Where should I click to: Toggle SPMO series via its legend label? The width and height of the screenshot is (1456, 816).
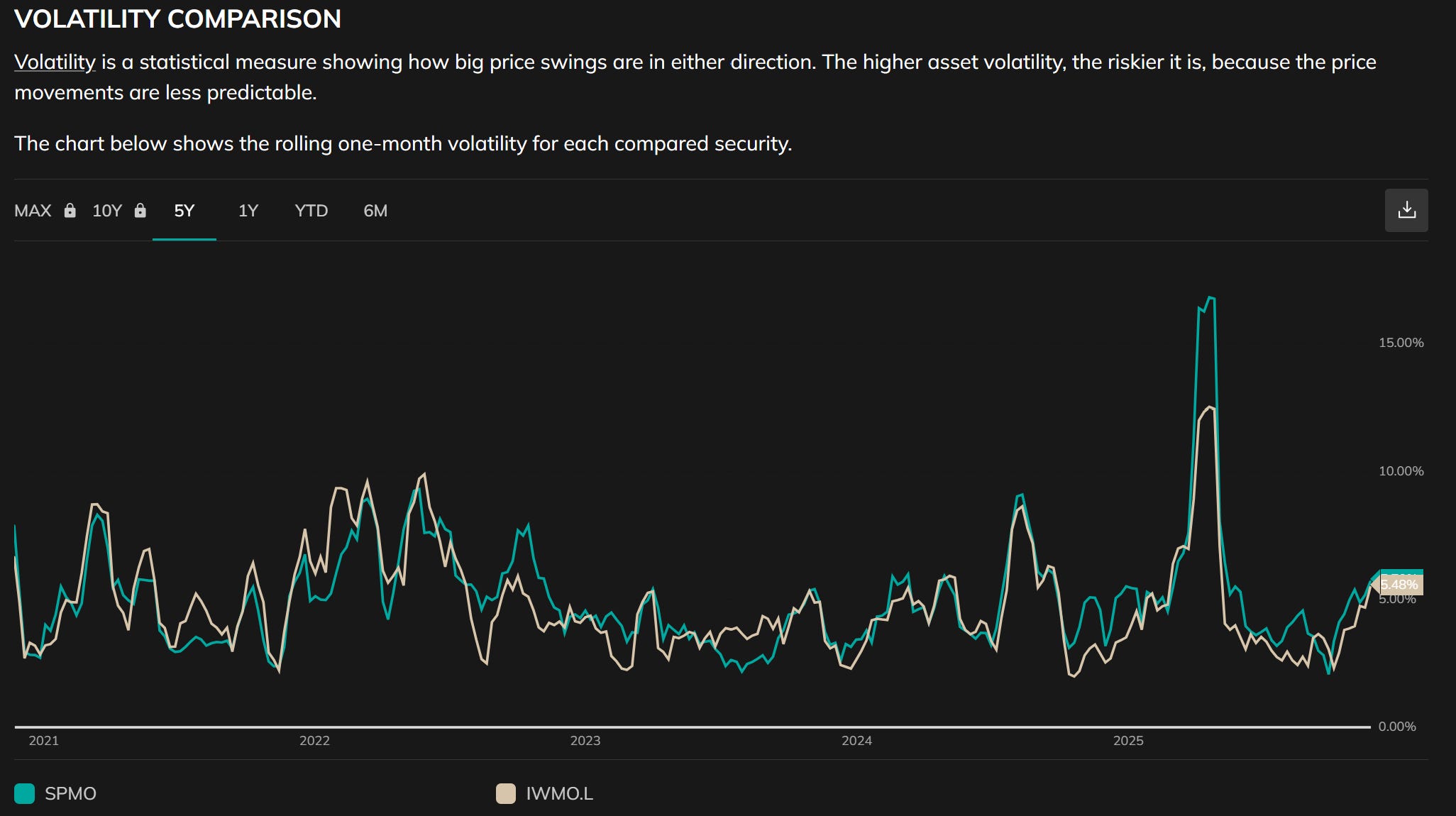pyautogui.click(x=70, y=793)
